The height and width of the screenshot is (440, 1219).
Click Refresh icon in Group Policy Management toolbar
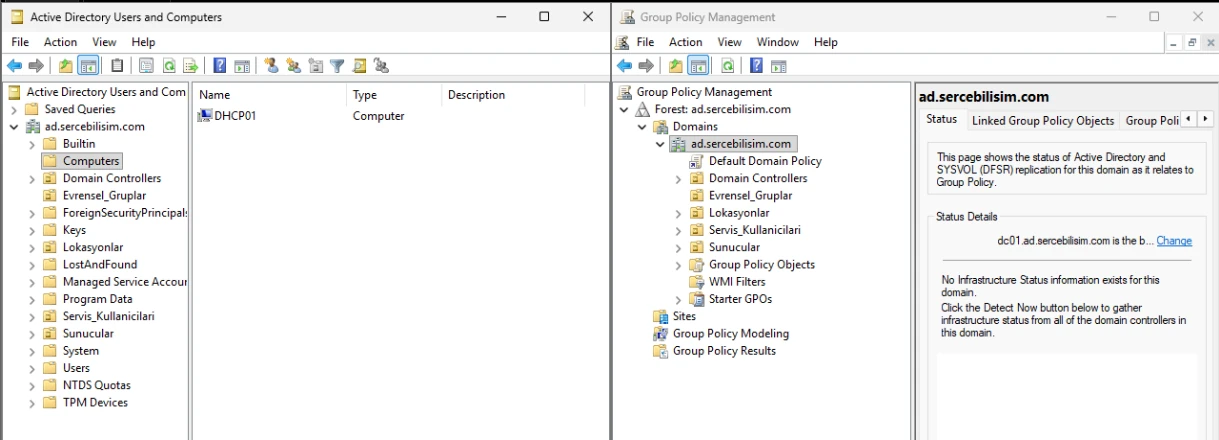pos(727,66)
